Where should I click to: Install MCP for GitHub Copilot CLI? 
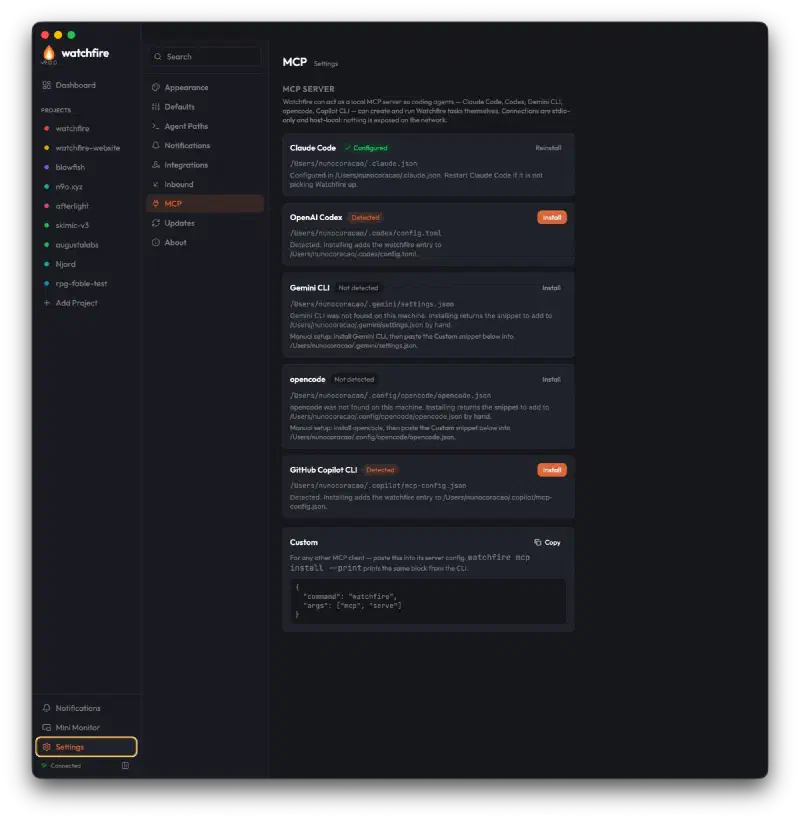tap(552, 470)
